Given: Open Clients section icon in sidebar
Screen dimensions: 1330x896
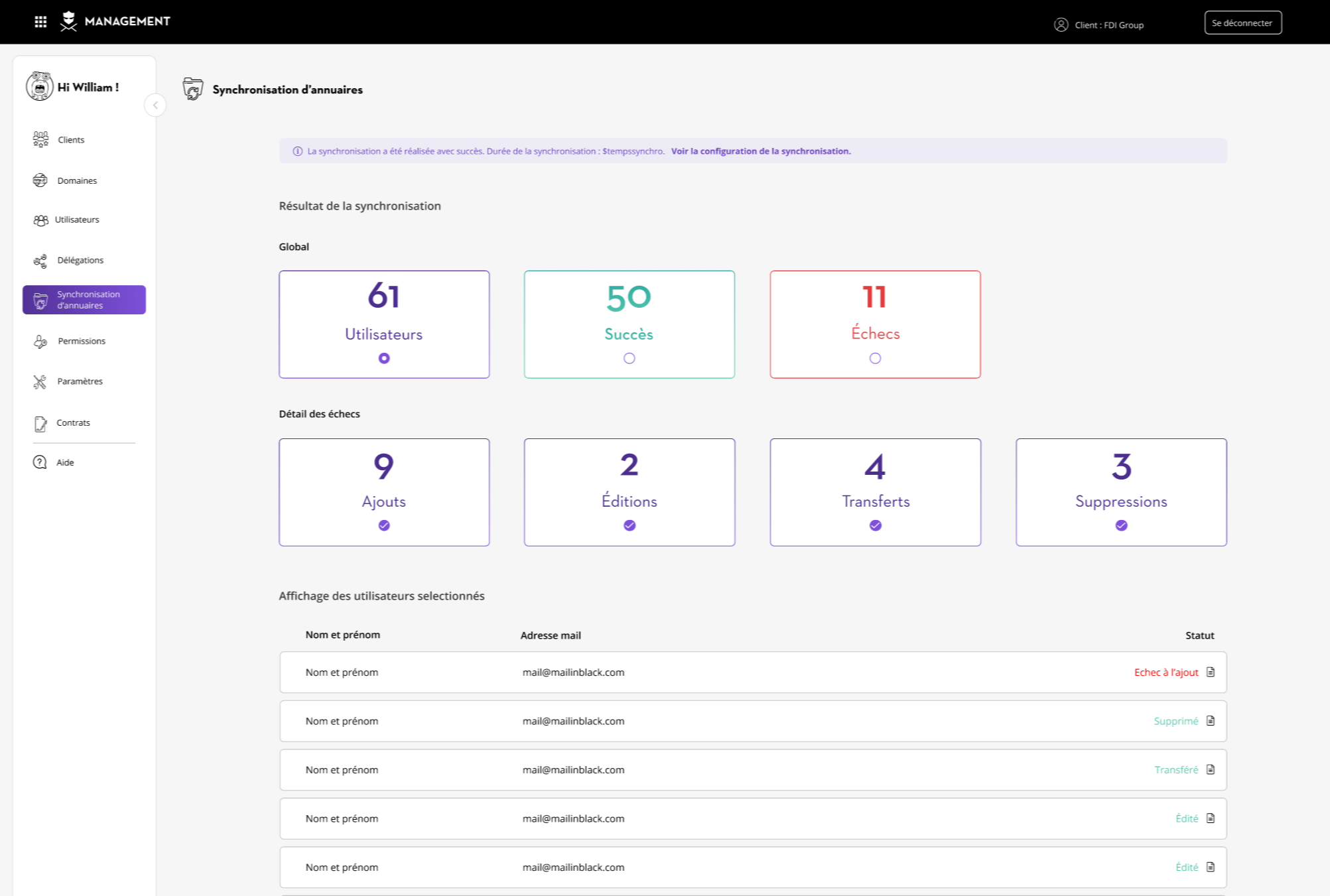Looking at the screenshot, I should (x=40, y=139).
